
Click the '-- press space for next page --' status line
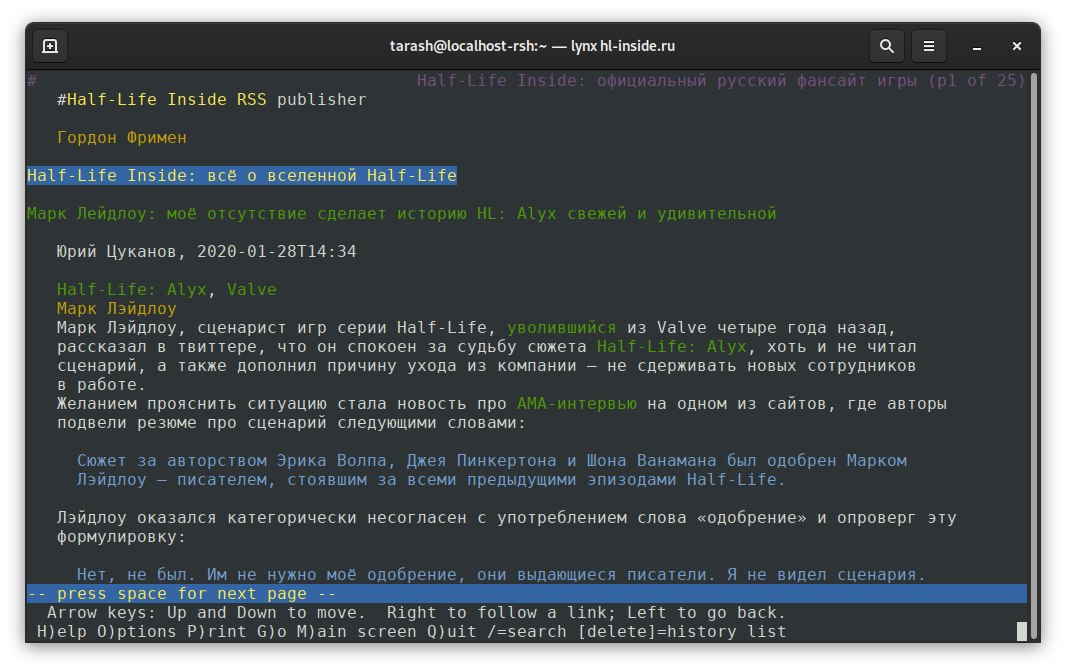click(527, 593)
